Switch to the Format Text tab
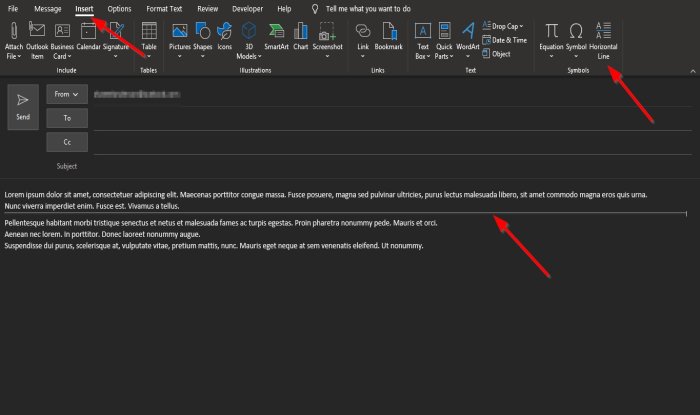700x415 pixels. click(164, 8)
